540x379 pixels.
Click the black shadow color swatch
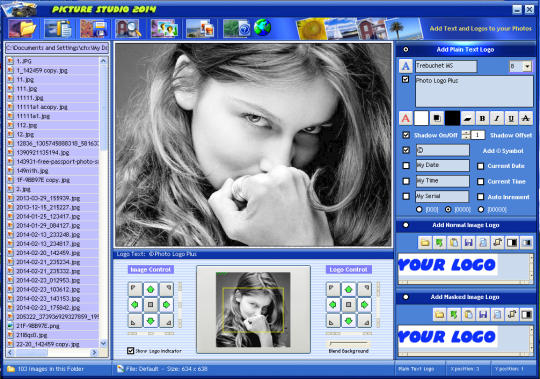tap(452, 118)
